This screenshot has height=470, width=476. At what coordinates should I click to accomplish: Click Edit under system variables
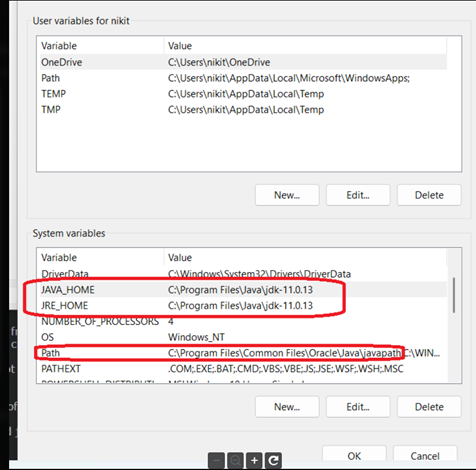point(358,407)
